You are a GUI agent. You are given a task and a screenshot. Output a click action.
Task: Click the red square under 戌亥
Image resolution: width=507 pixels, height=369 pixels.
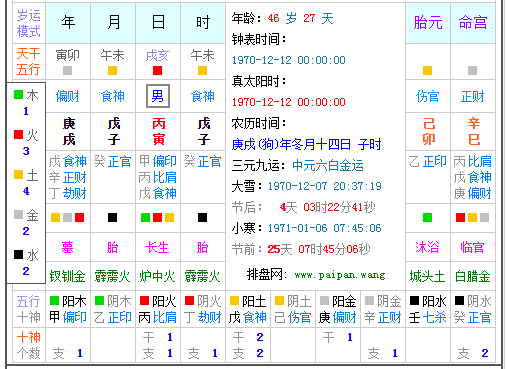coord(157,70)
